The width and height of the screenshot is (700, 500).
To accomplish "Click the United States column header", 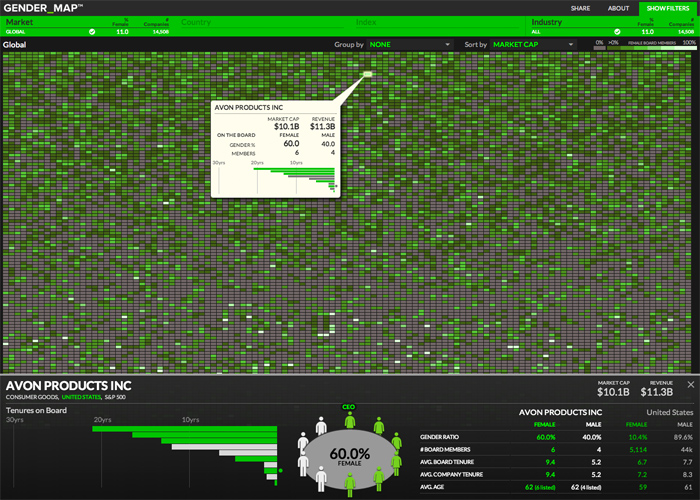I will pyautogui.click(x=670, y=412).
